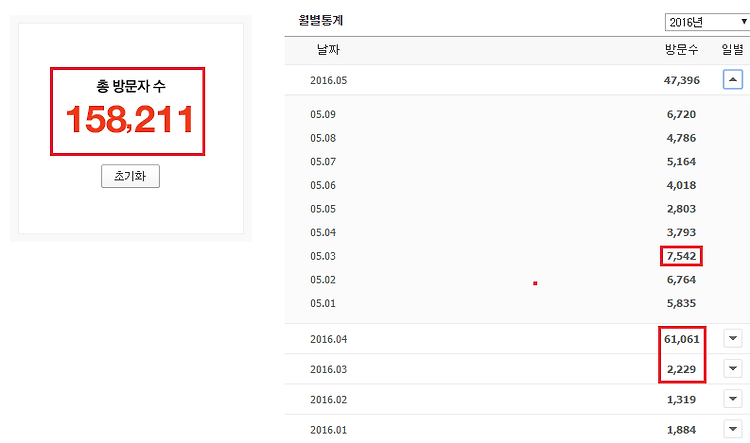The image size is (750, 443).
Task: Select the 05.01 date row
Action: tap(323, 303)
